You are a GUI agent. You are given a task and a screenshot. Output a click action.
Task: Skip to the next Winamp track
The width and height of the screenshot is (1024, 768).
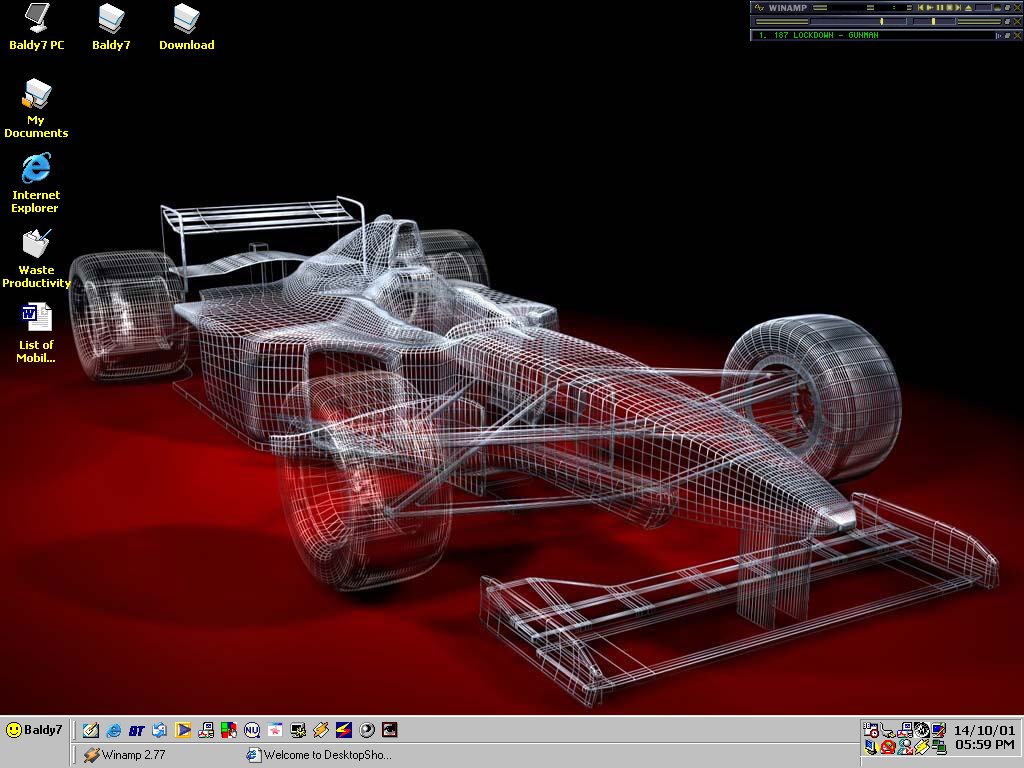pyautogui.click(x=957, y=7)
